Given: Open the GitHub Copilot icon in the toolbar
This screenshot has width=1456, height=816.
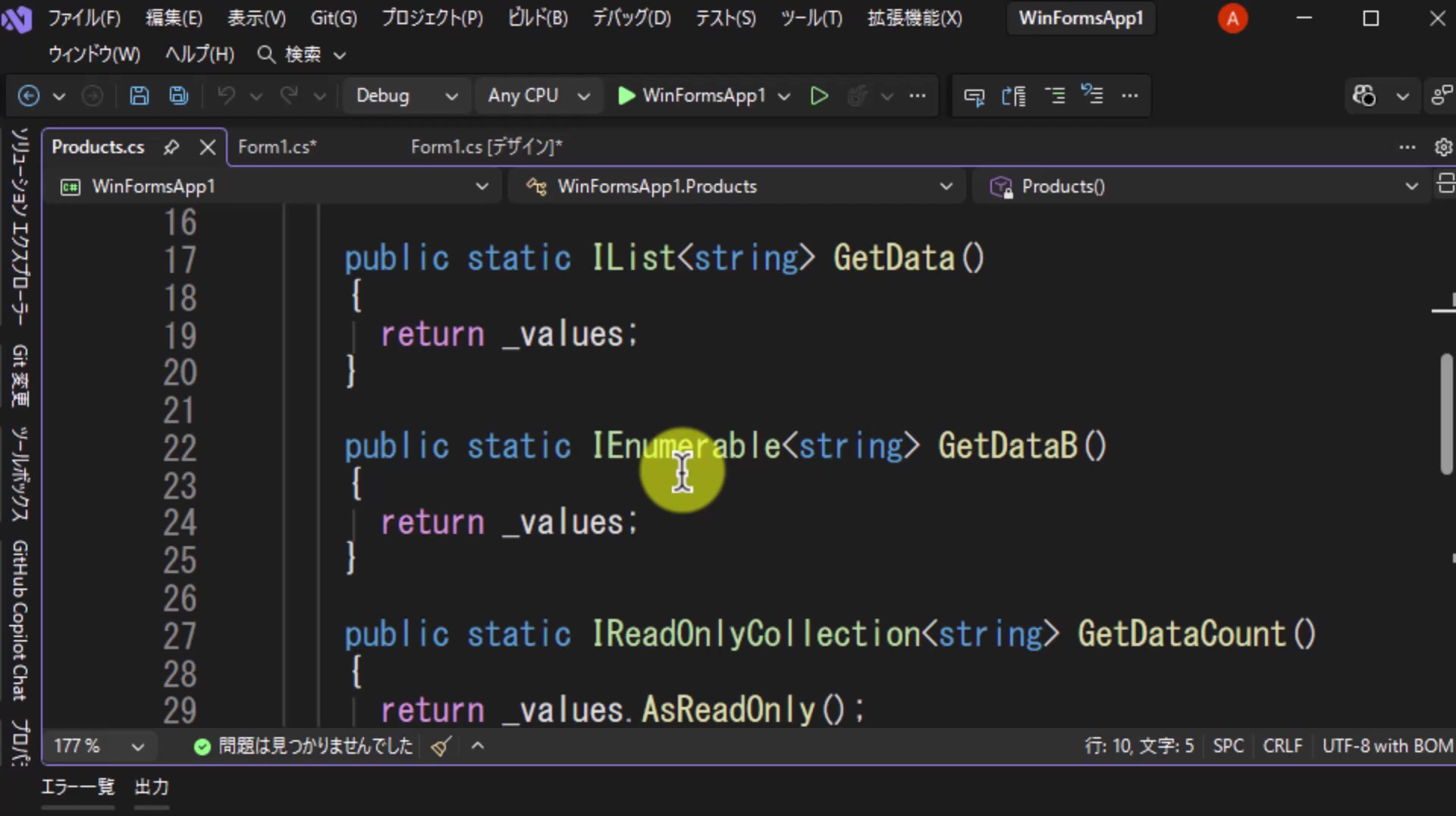Looking at the screenshot, I should point(1364,96).
